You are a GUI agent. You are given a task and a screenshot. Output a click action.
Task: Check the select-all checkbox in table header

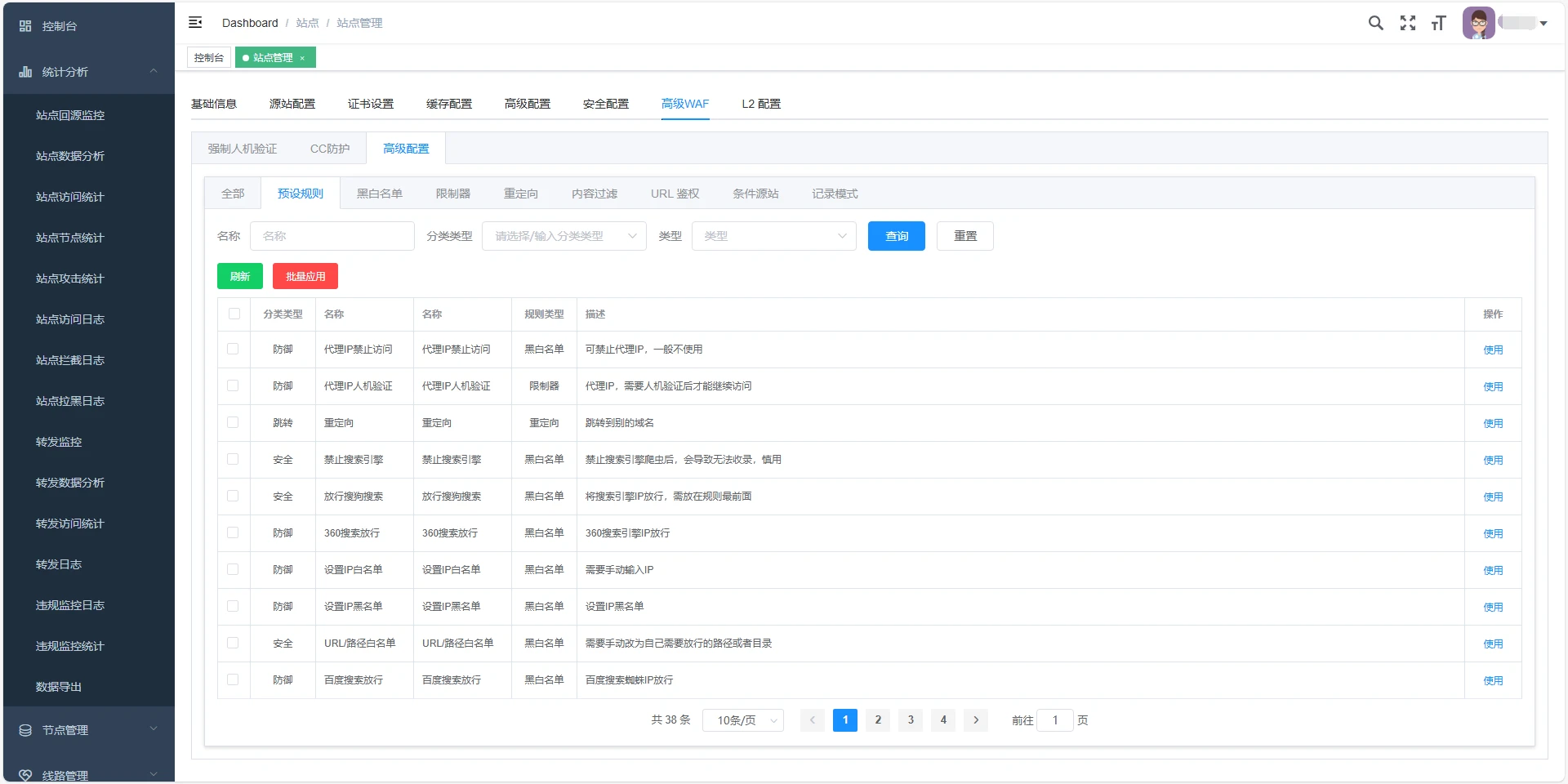234,314
